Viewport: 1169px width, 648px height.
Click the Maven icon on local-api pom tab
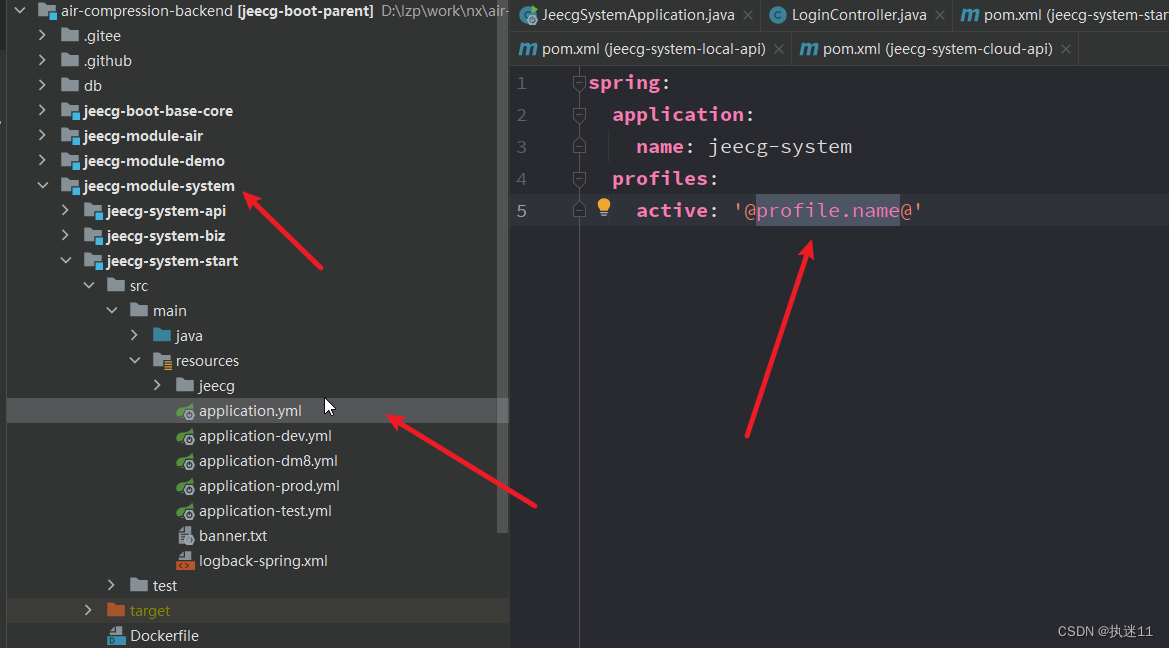click(528, 49)
